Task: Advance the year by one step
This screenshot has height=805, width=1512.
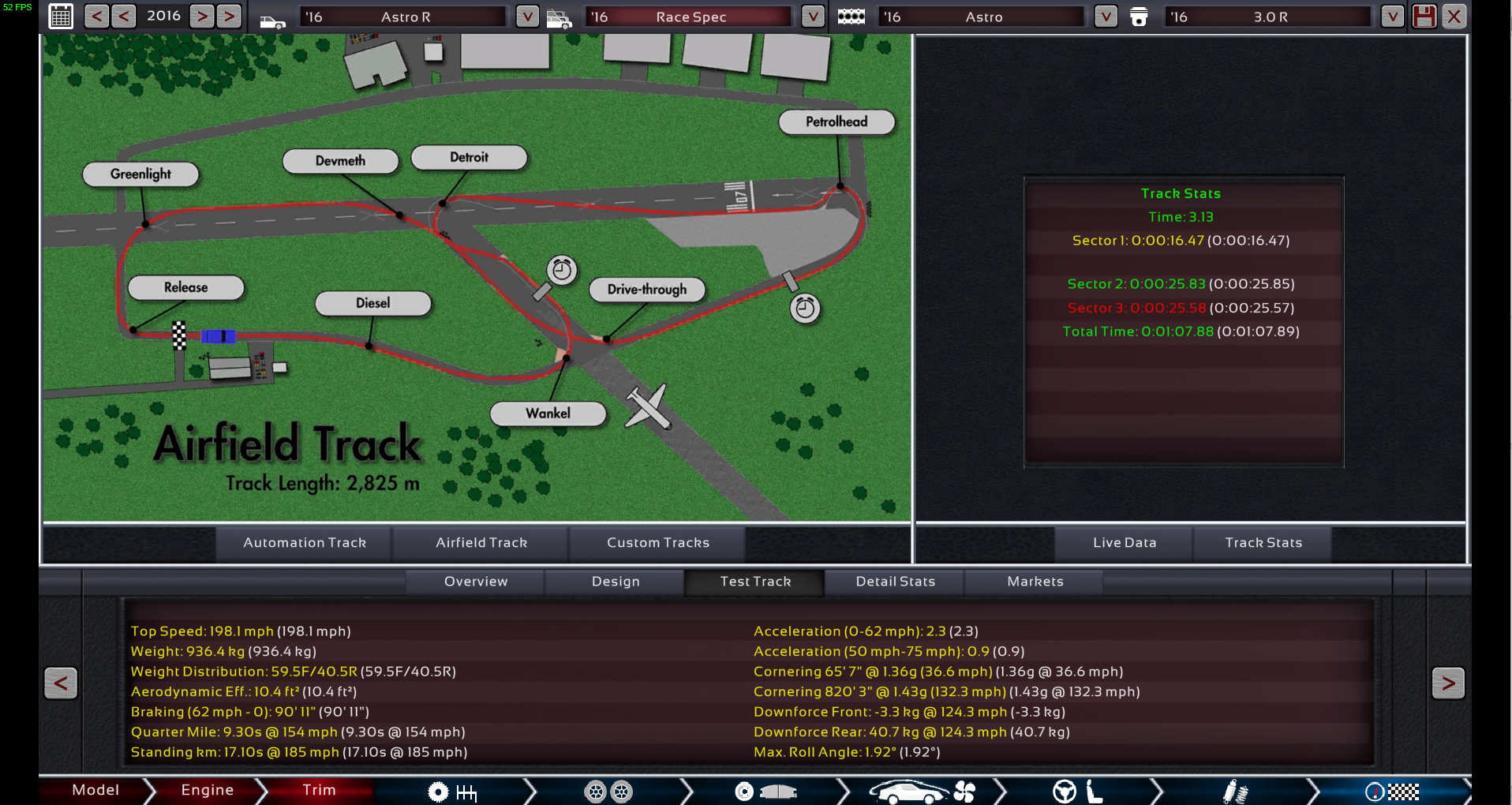Action: click(202, 17)
